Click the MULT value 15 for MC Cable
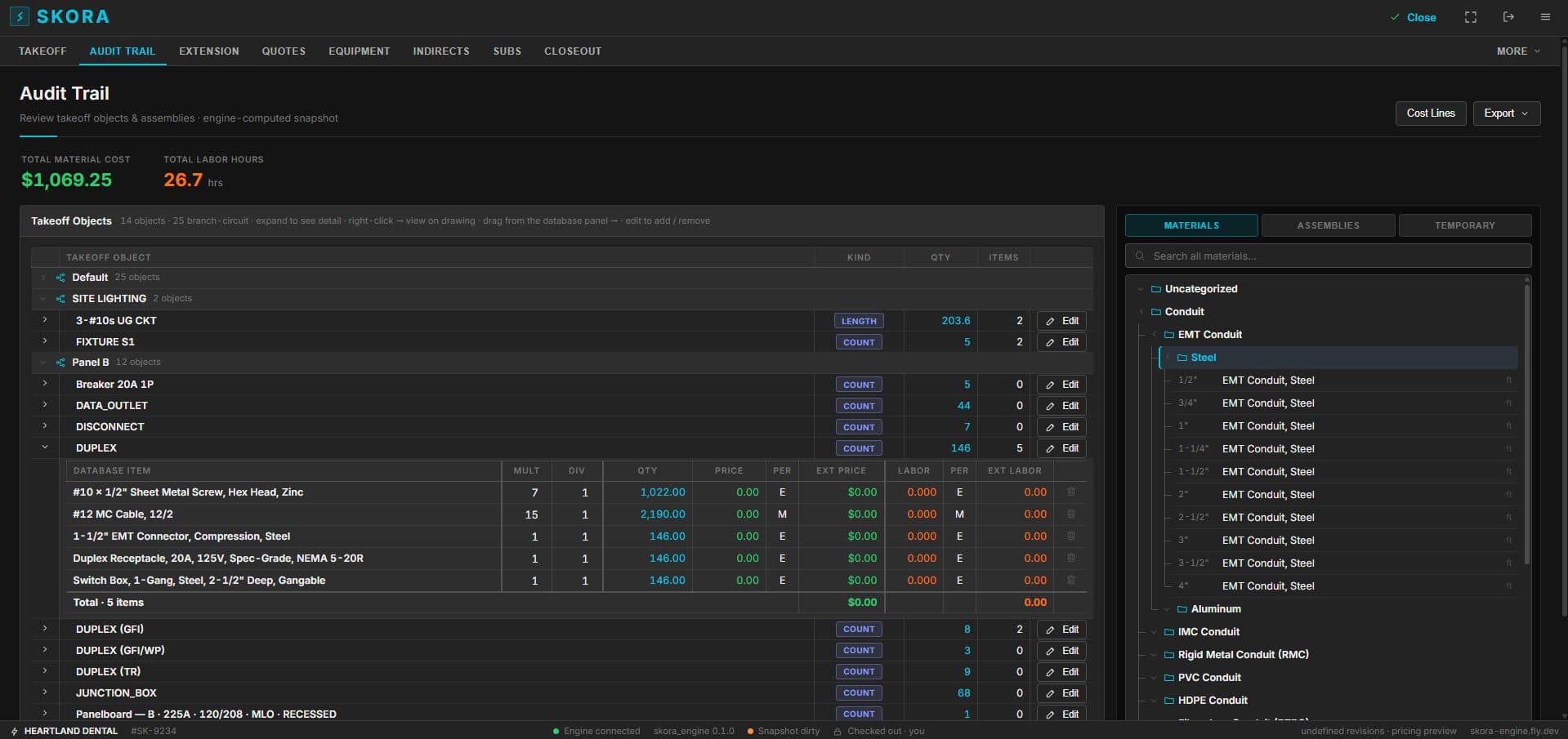1568x739 pixels. click(531, 514)
